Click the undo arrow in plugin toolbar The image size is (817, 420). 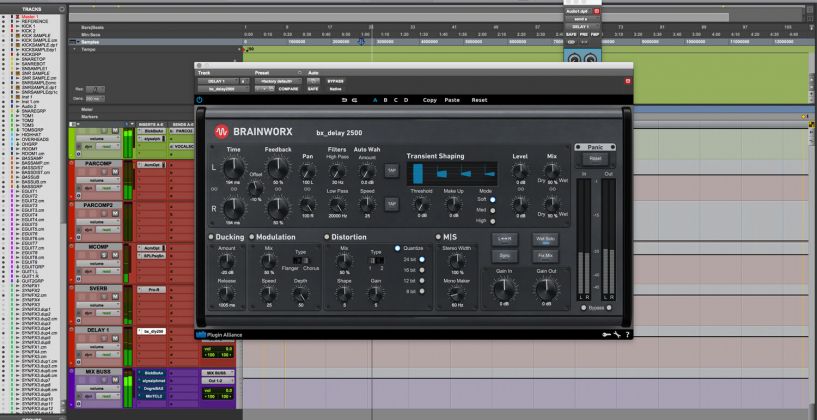click(344, 100)
